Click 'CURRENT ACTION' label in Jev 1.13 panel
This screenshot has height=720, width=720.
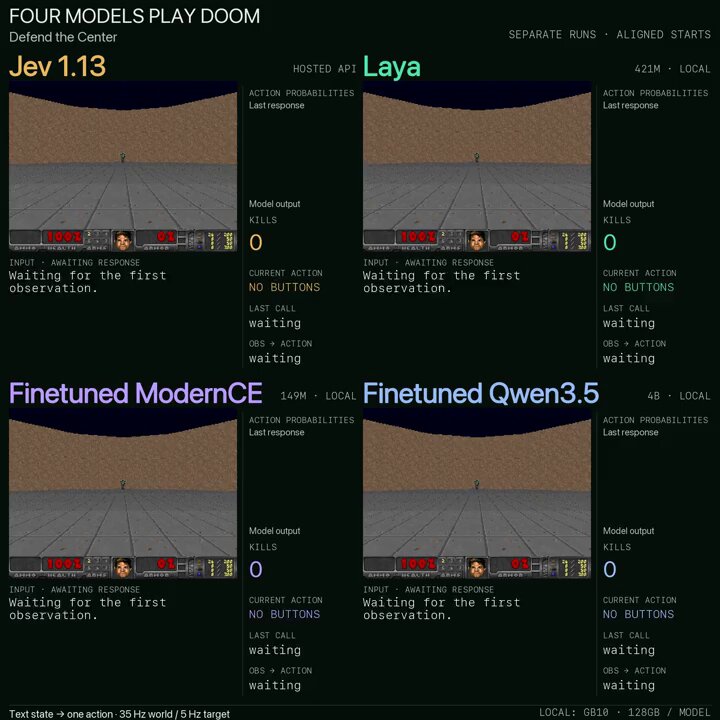pos(286,273)
